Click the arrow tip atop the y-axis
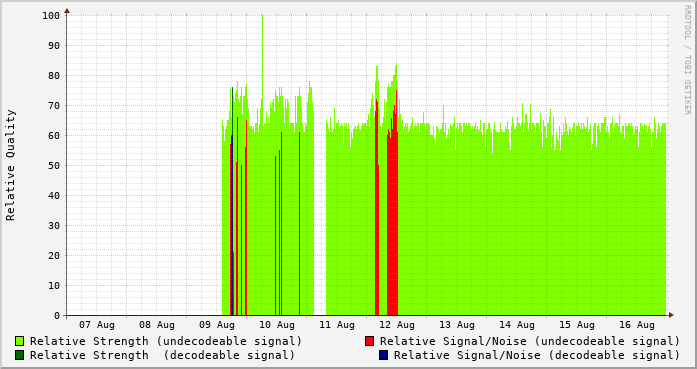The height and width of the screenshot is (369, 697). (67, 10)
